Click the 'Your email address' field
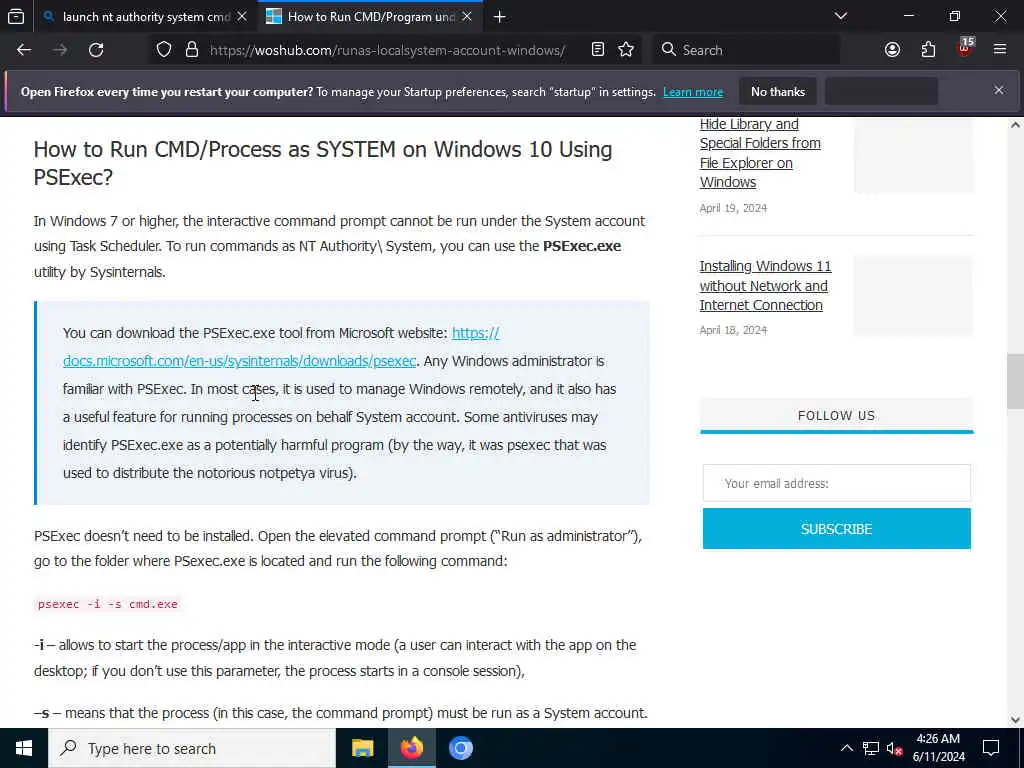Image resolution: width=1024 pixels, height=768 pixels. click(837, 483)
